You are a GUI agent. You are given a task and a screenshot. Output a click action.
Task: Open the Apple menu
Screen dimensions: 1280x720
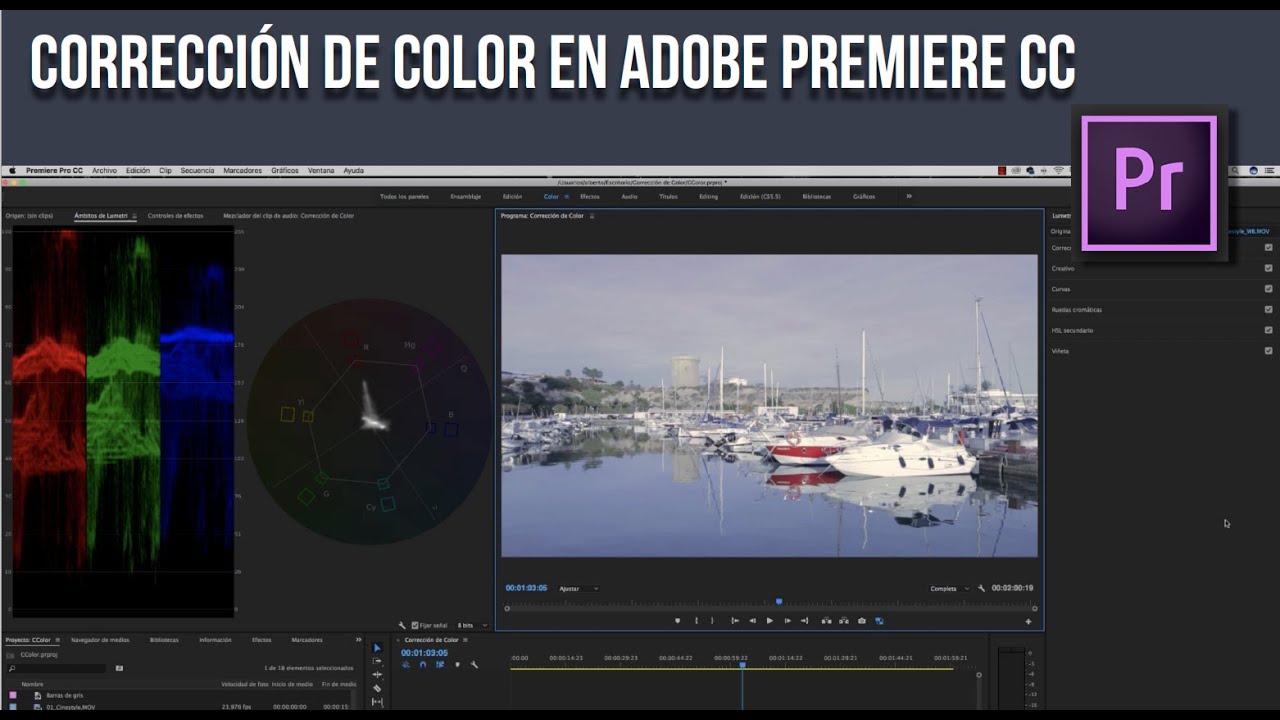point(11,171)
